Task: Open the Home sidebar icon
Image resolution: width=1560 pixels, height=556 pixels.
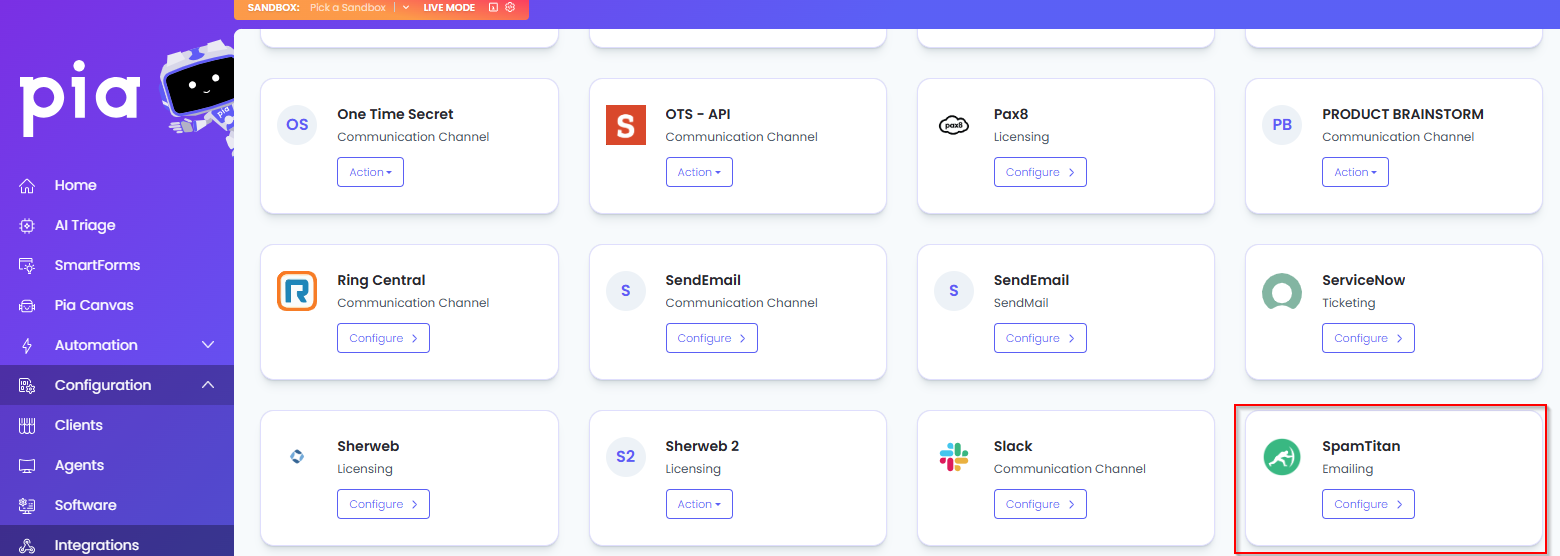Action: (27, 185)
